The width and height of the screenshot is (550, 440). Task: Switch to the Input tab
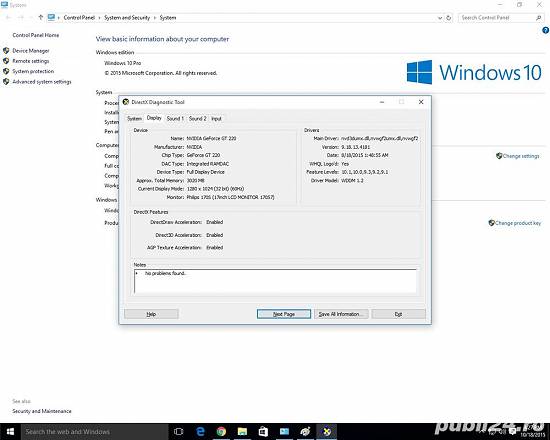216,119
